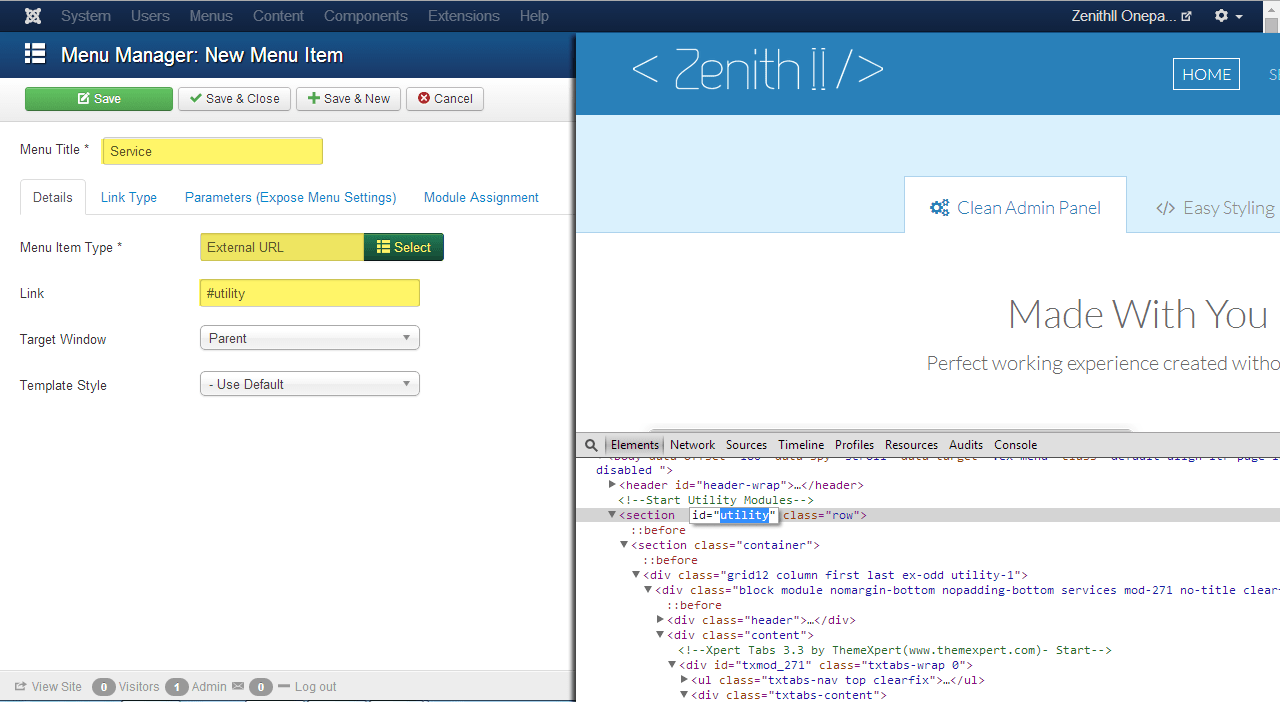
Task: Click the HOME navigation link
Action: coord(1206,74)
